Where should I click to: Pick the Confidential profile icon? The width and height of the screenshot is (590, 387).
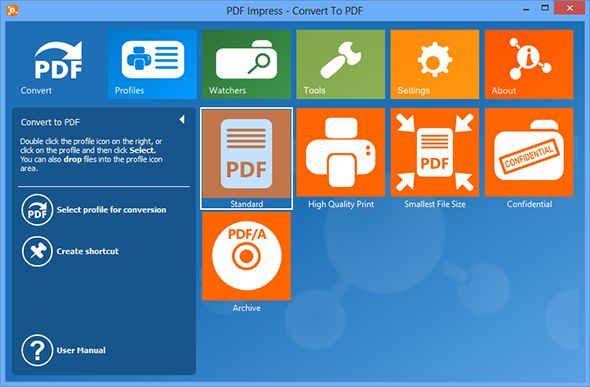[529, 152]
